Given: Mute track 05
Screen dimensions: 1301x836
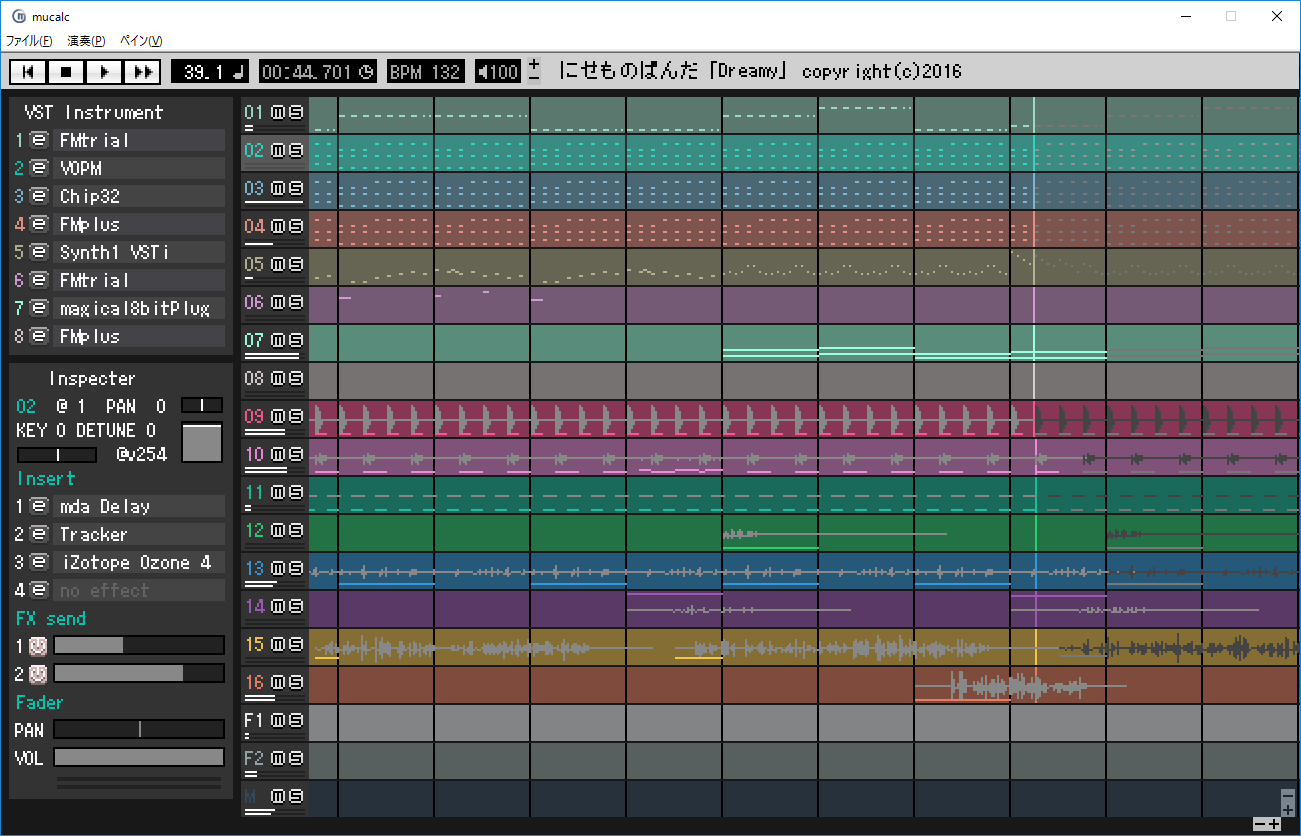Looking at the screenshot, I should tap(278, 264).
